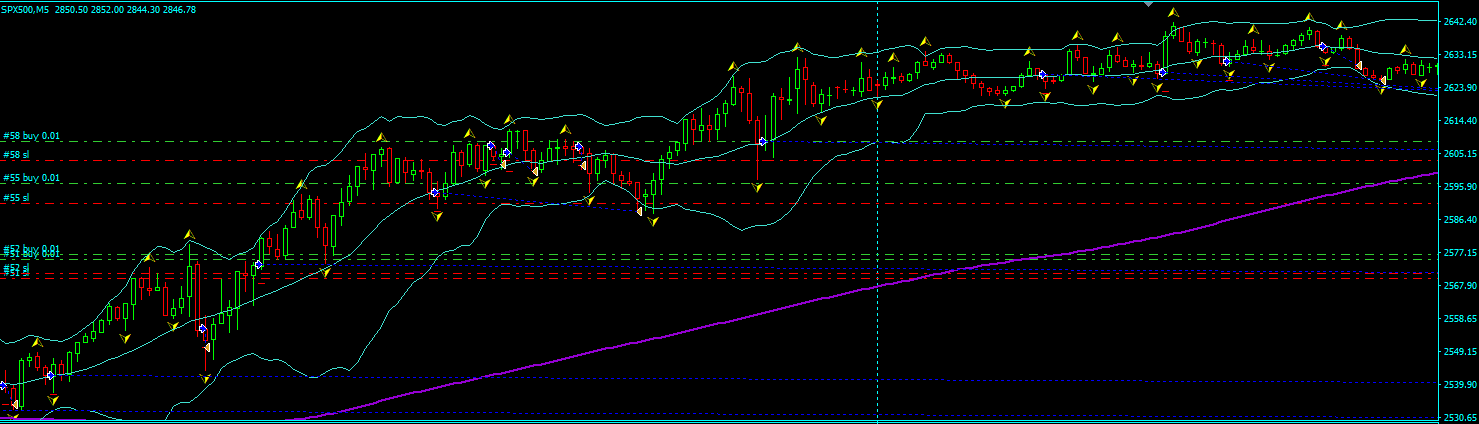Click the 2530.65 price scale label
This screenshot has height=424, width=1479.
pos(1461,418)
